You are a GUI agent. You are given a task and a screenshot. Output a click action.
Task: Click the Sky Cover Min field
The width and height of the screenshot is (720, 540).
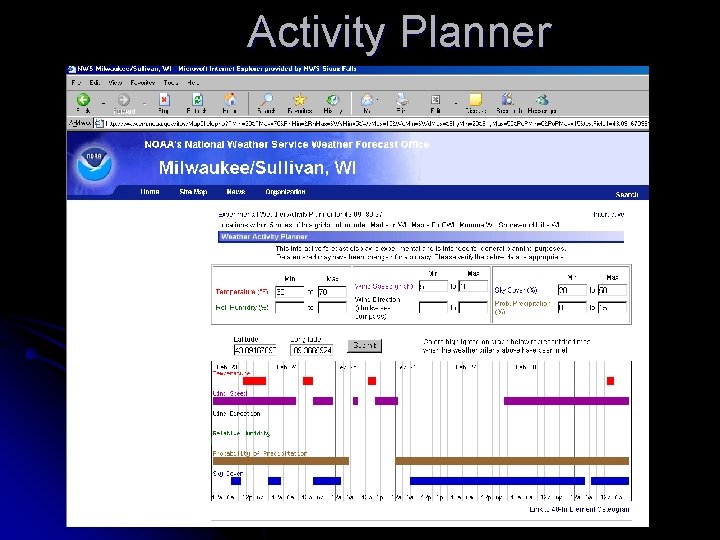point(572,290)
